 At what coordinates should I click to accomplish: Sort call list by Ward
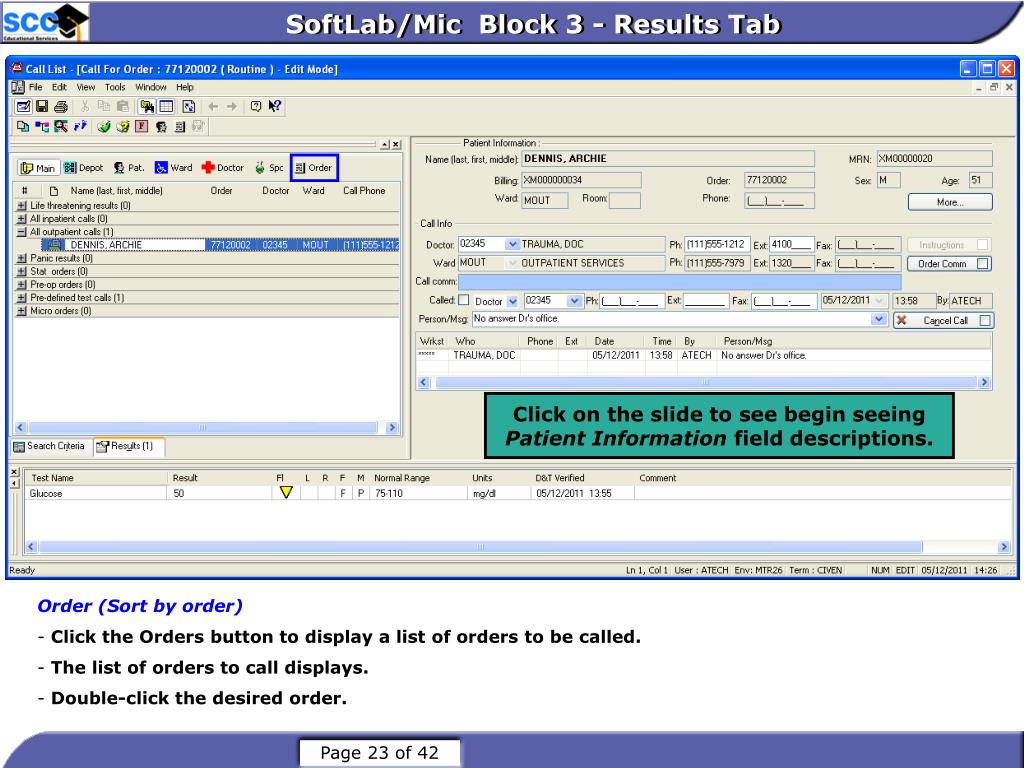tap(174, 168)
